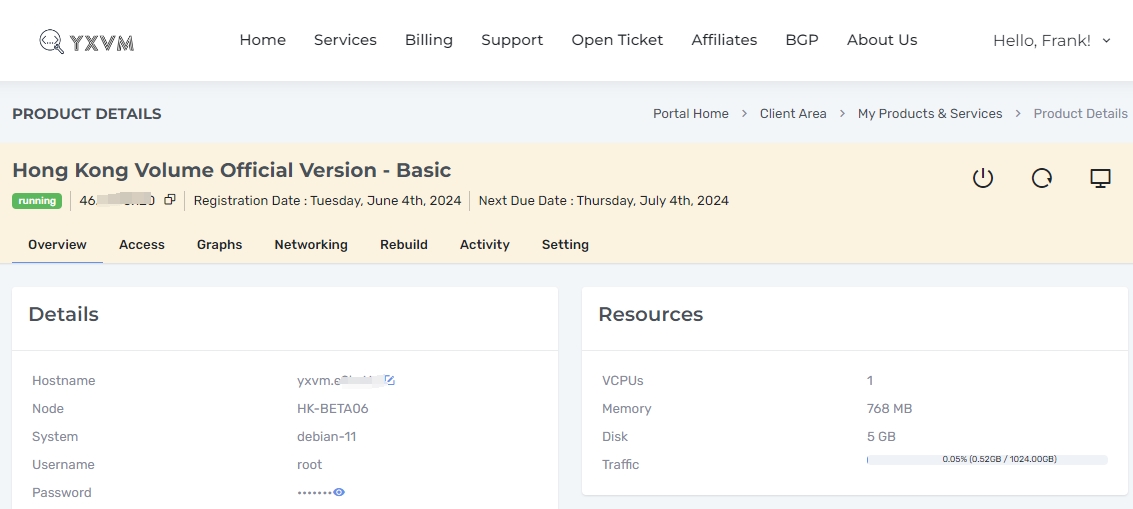Viewport: 1133px width, 509px height.
Task: Click the node value HK-BETA06
Action: [333, 409]
